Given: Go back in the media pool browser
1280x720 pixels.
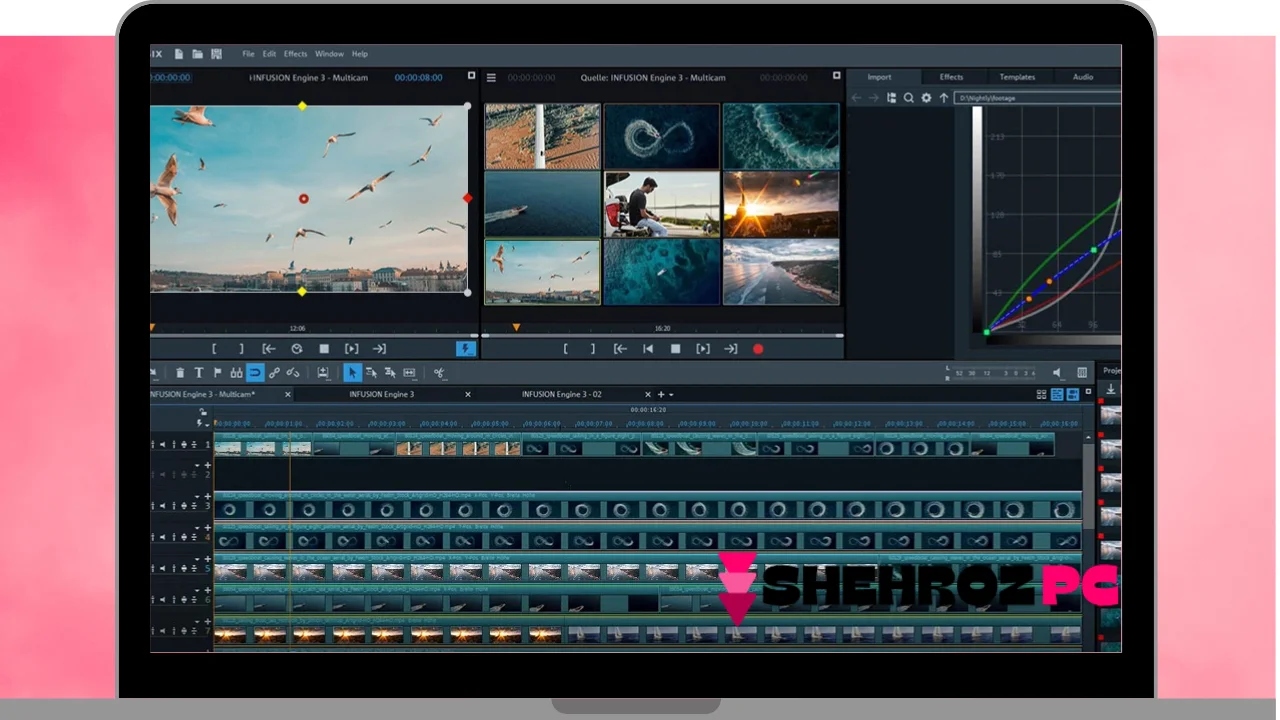Looking at the screenshot, I should point(856,98).
